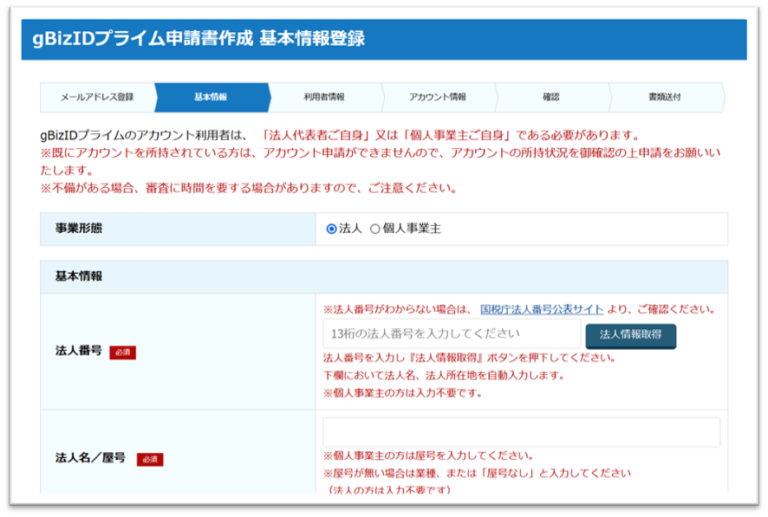Click the 基本情報 section header
The width and height of the screenshot is (768, 517).
coord(78,276)
